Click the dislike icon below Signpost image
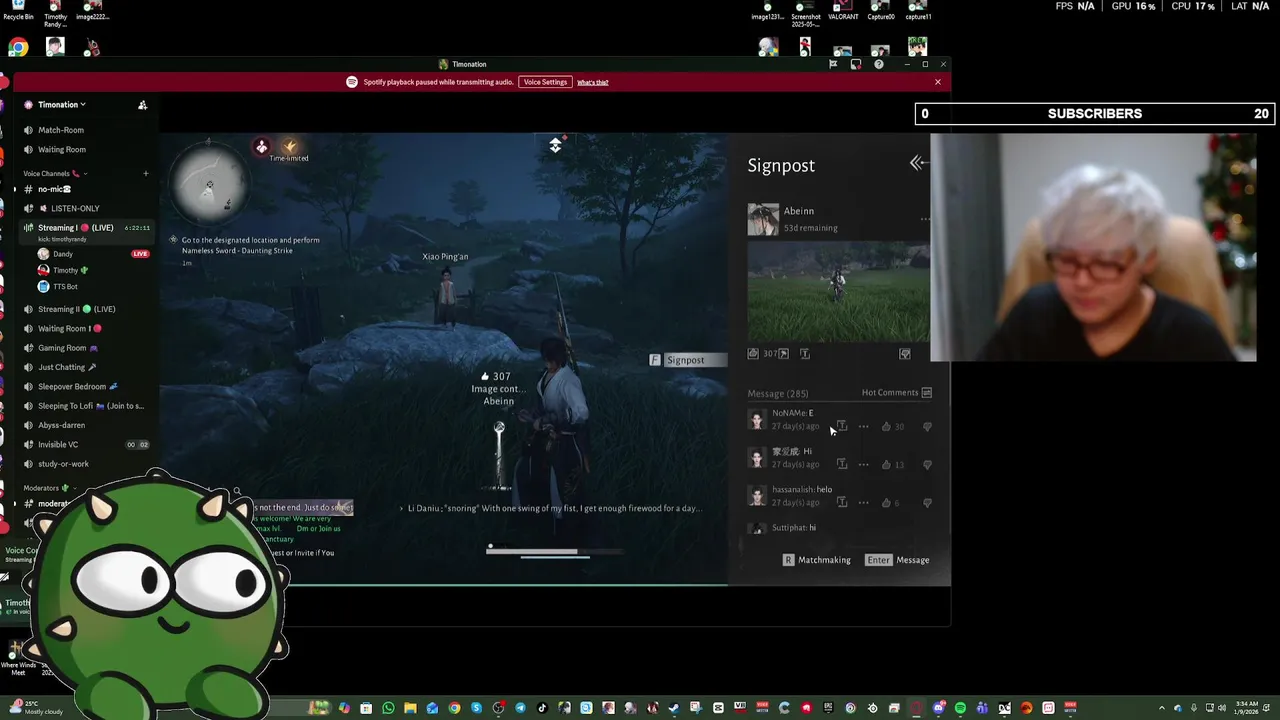The height and width of the screenshot is (720, 1280). point(905,354)
